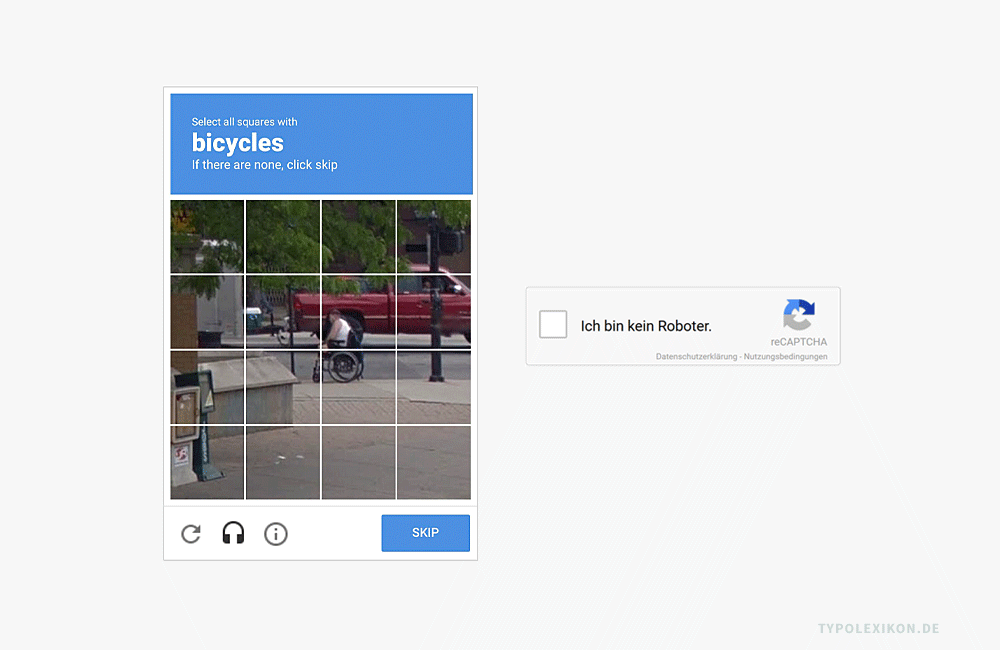Viewport: 1000px width, 650px height.
Task: Click the refresh challenge icon
Action: click(191, 533)
